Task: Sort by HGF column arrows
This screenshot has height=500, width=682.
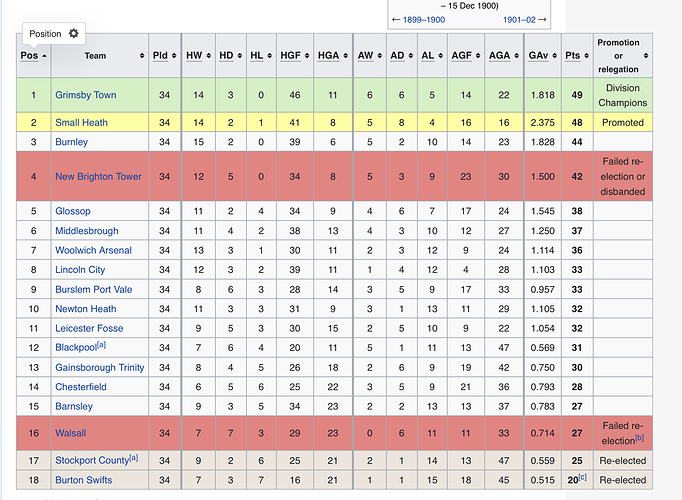Action: [x=307, y=56]
